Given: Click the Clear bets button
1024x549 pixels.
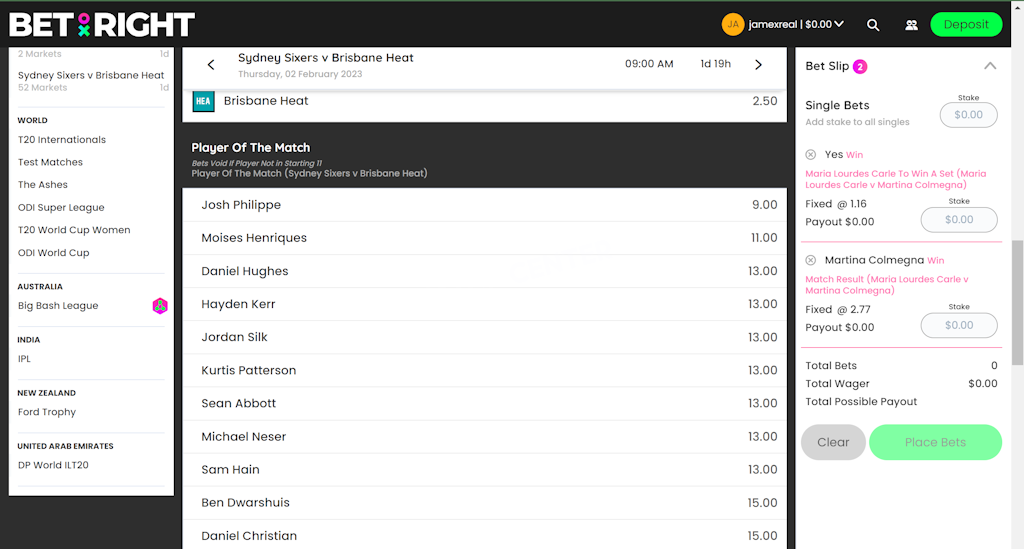Looking at the screenshot, I should tap(833, 442).
